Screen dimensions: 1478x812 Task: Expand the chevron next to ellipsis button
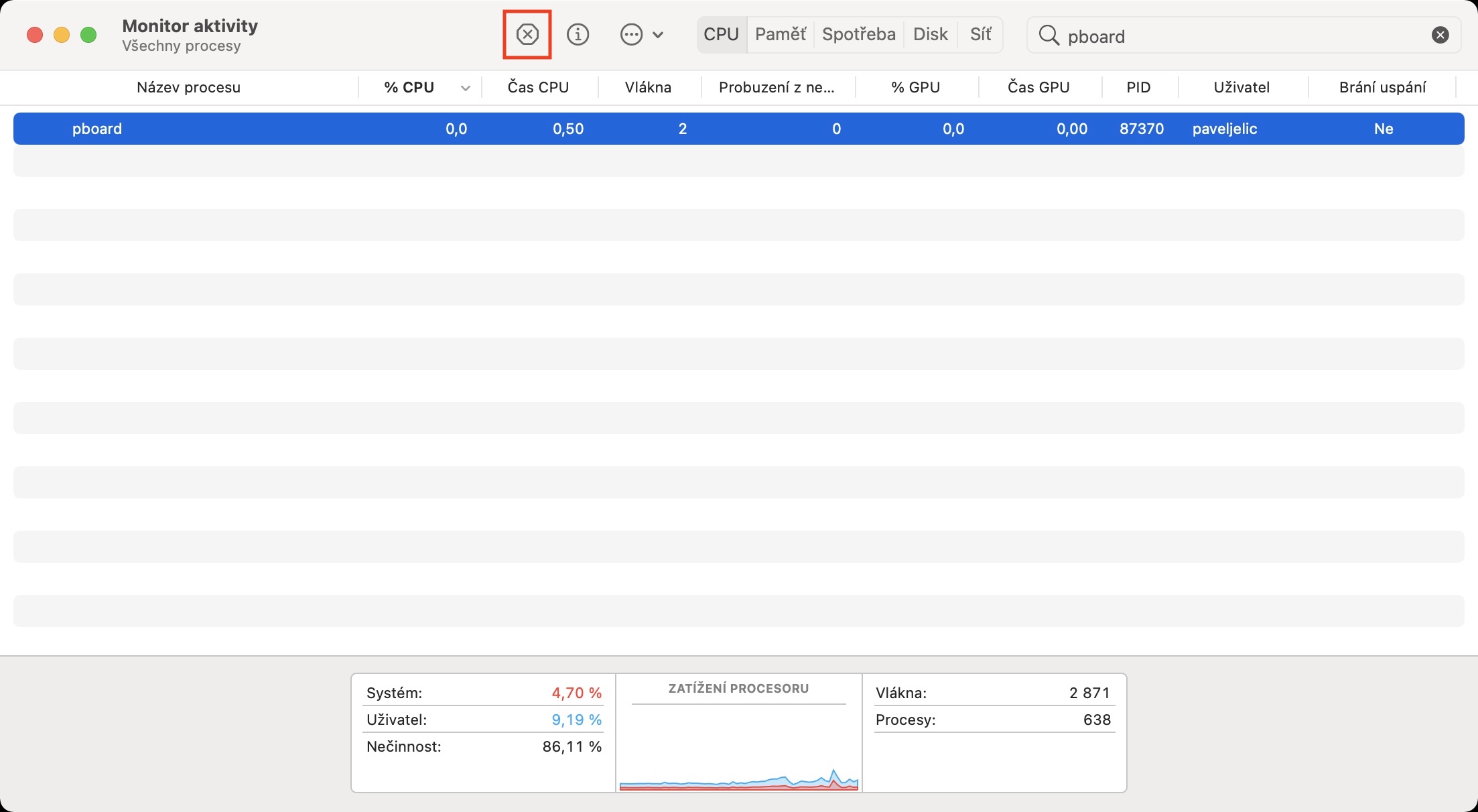click(x=658, y=35)
